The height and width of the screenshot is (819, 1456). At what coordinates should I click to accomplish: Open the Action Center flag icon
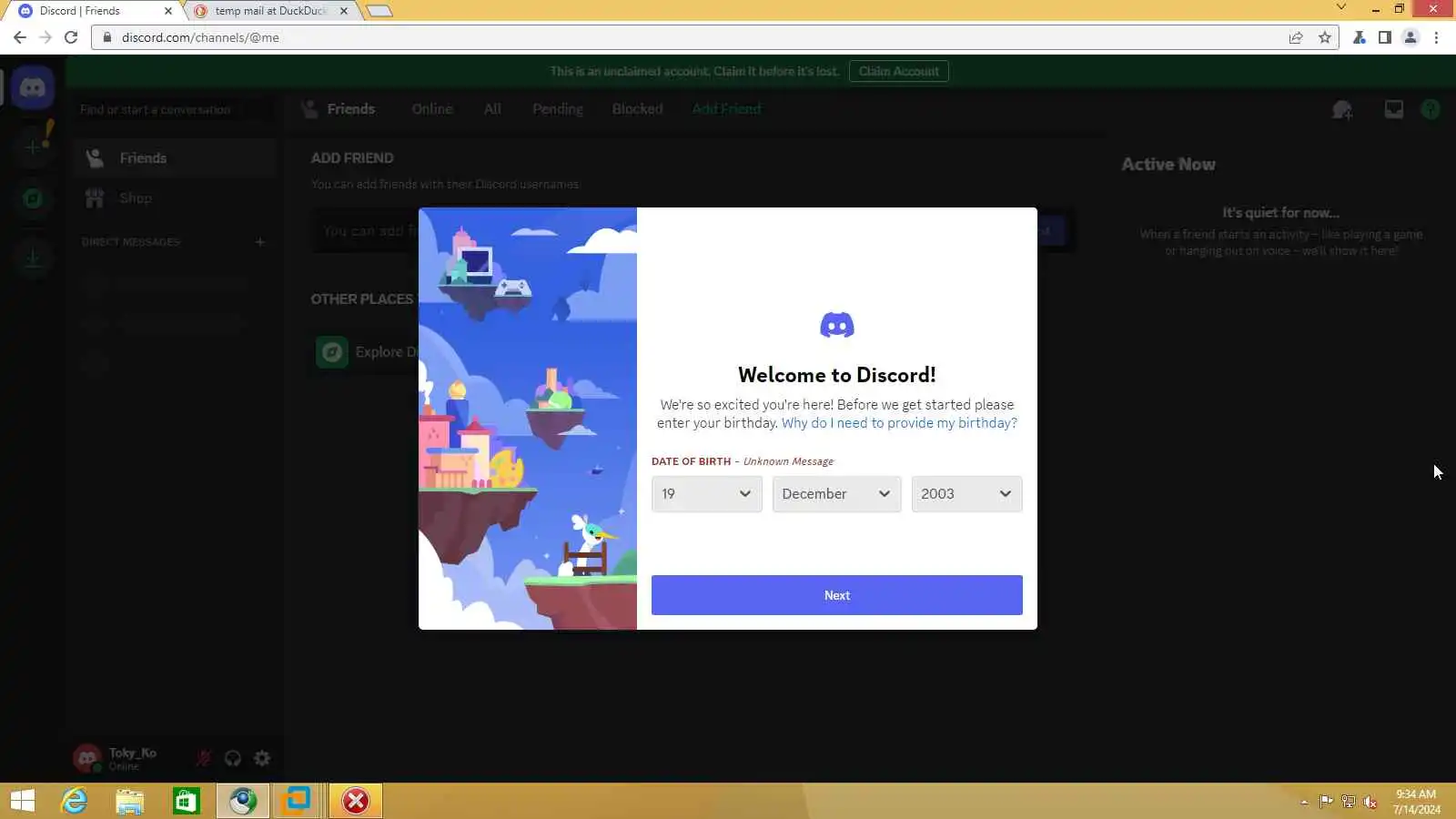coord(1326,802)
